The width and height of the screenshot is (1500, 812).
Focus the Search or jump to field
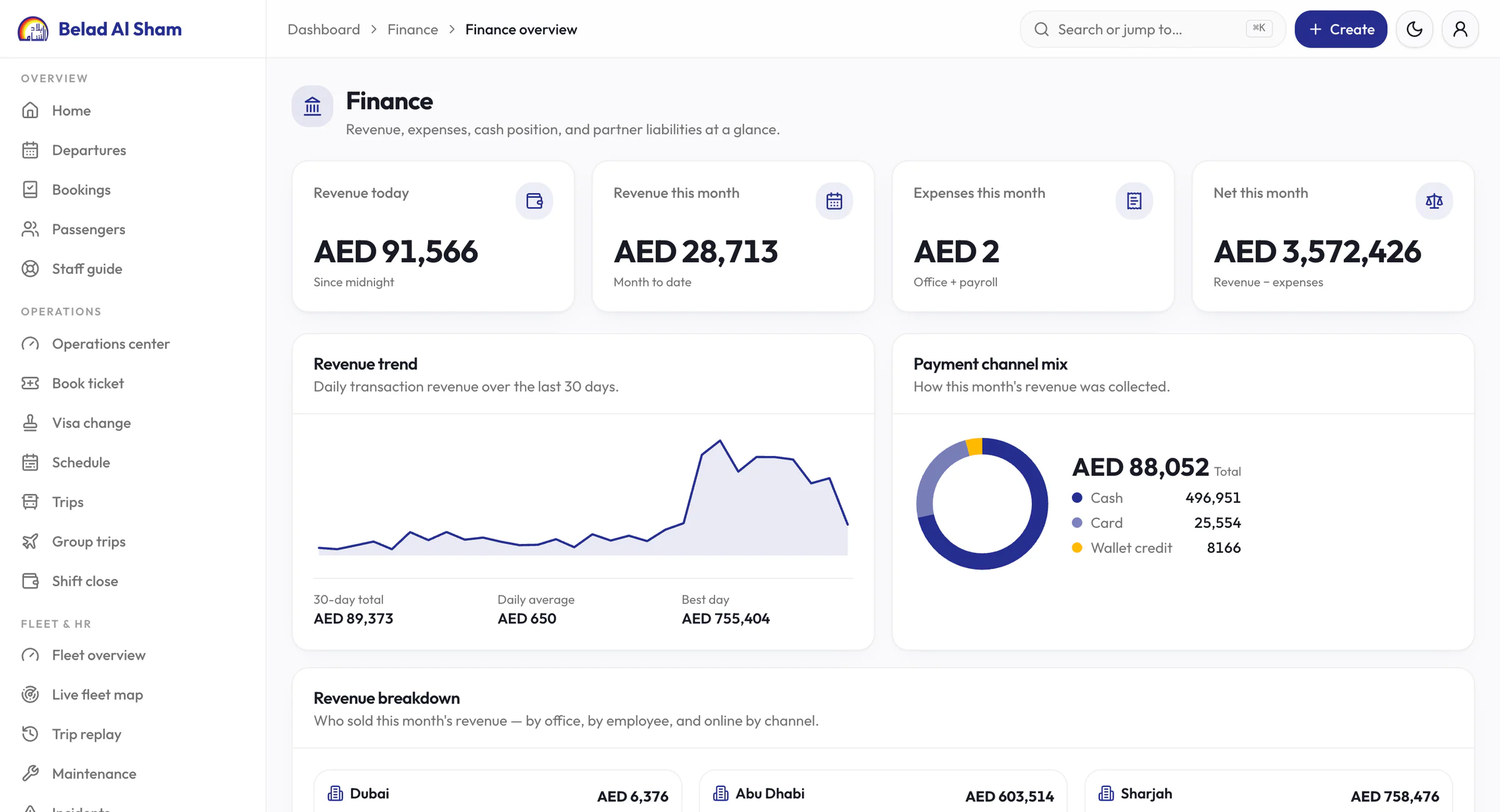pos(1152,29)
